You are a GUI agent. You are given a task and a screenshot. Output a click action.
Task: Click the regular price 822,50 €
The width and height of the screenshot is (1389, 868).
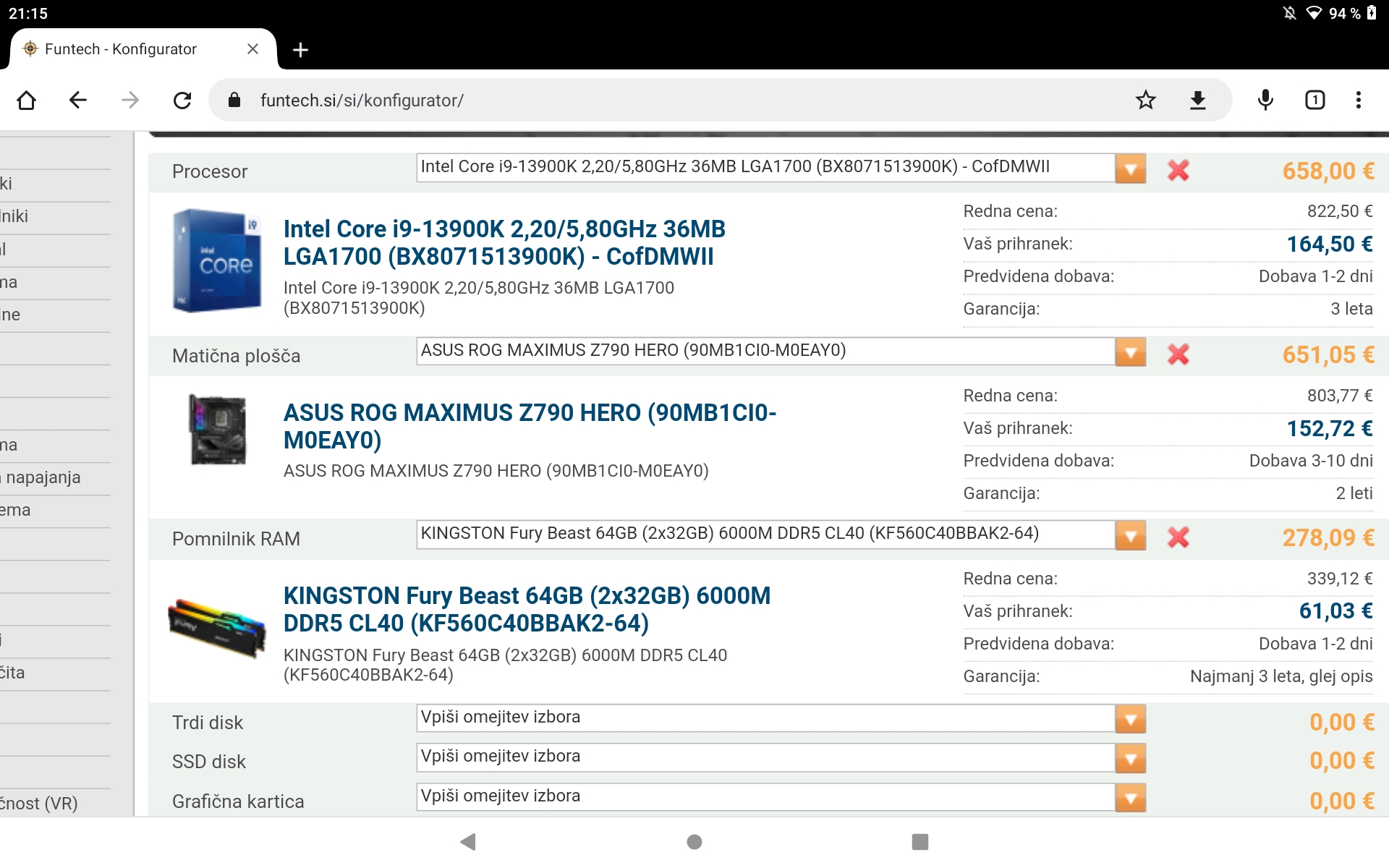pos(1340,211)
